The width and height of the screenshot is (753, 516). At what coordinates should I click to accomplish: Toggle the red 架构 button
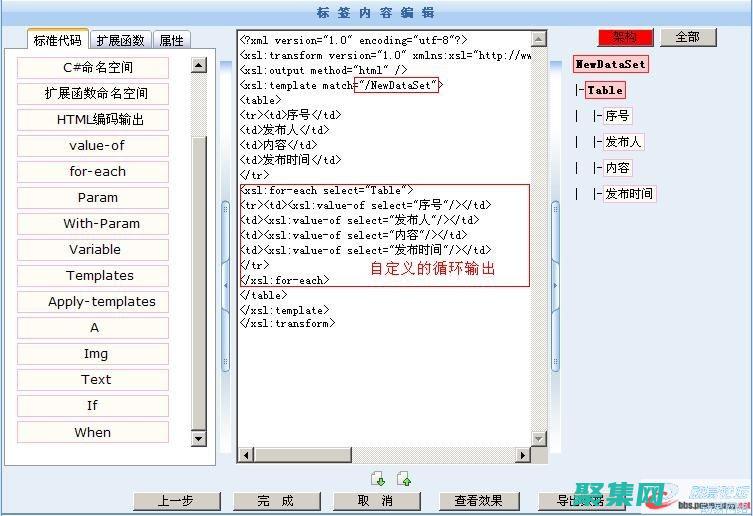[x=625, y=37]
